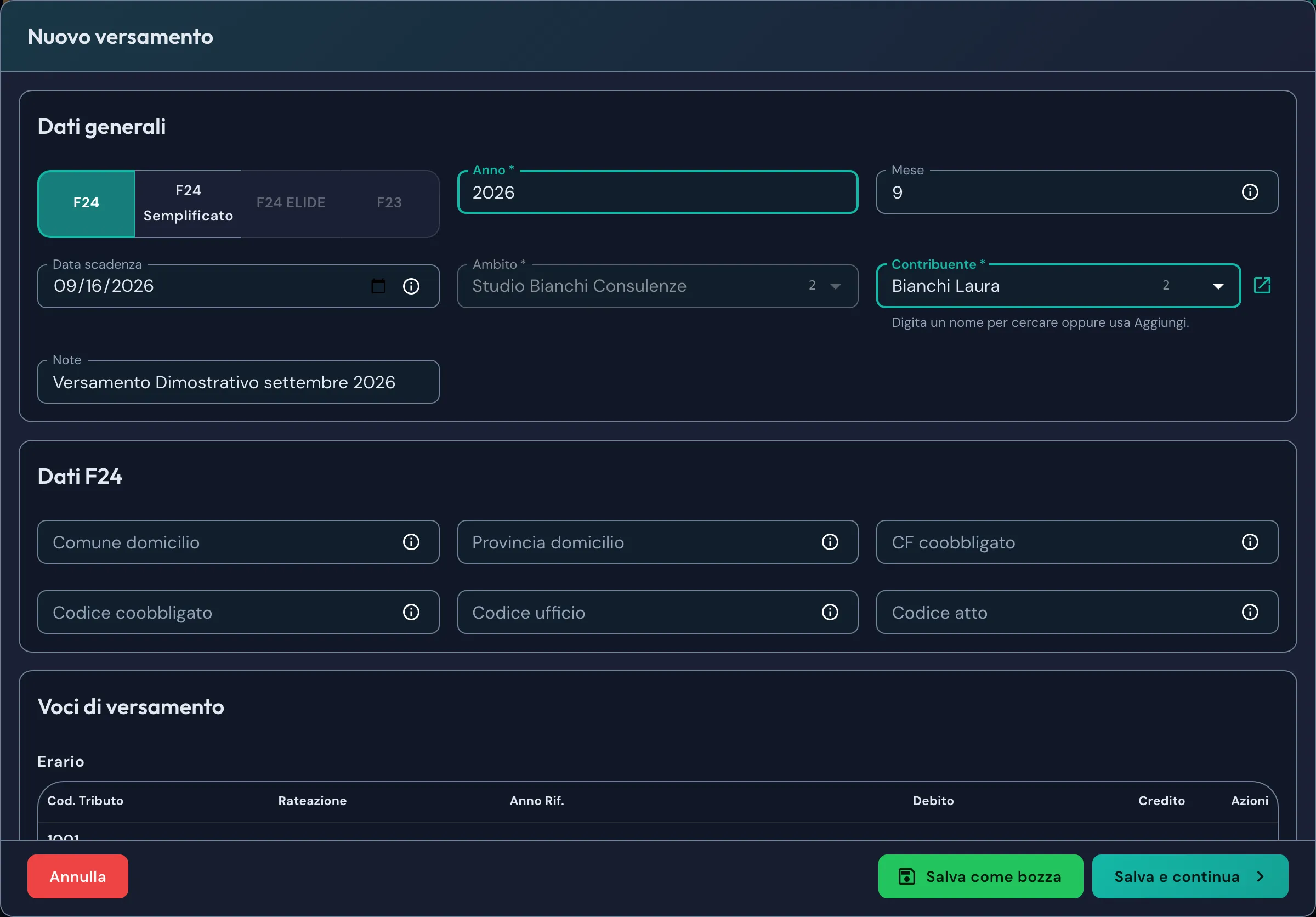Click the info icon in Mese field

point(1250,192)
